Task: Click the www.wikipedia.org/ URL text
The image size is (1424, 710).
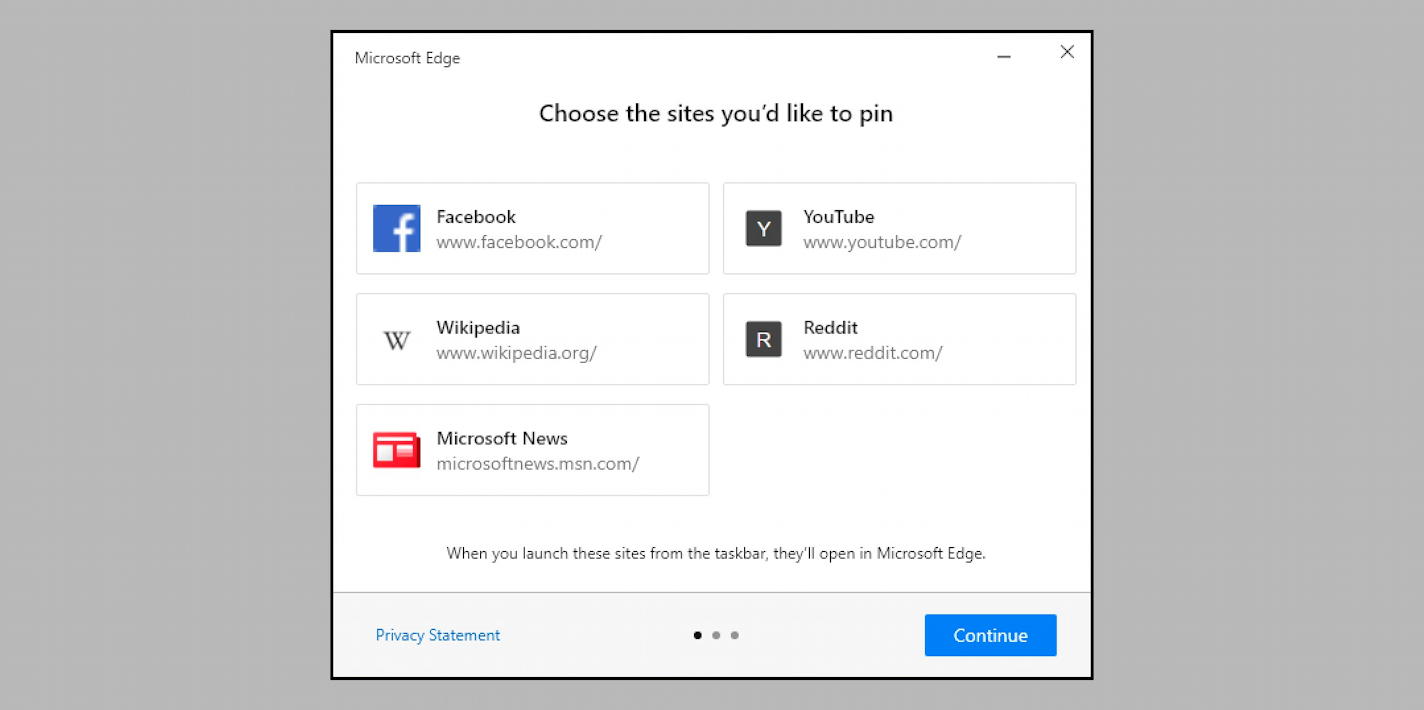Action: (516, 353)
